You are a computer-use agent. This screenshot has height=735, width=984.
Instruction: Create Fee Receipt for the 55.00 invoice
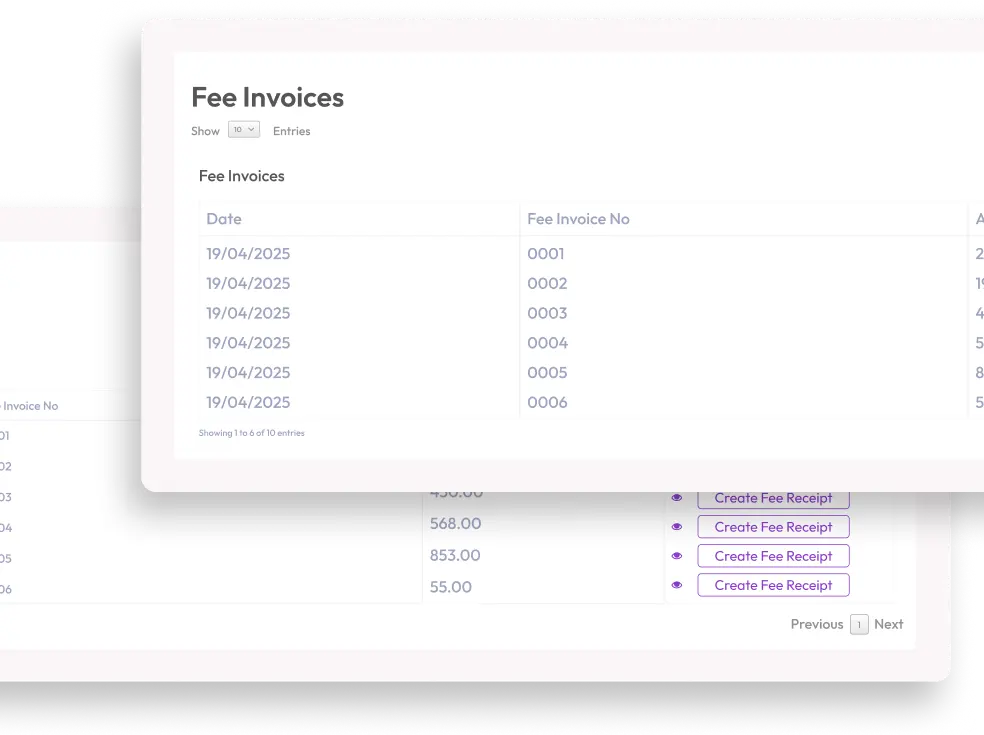(772, 584)
